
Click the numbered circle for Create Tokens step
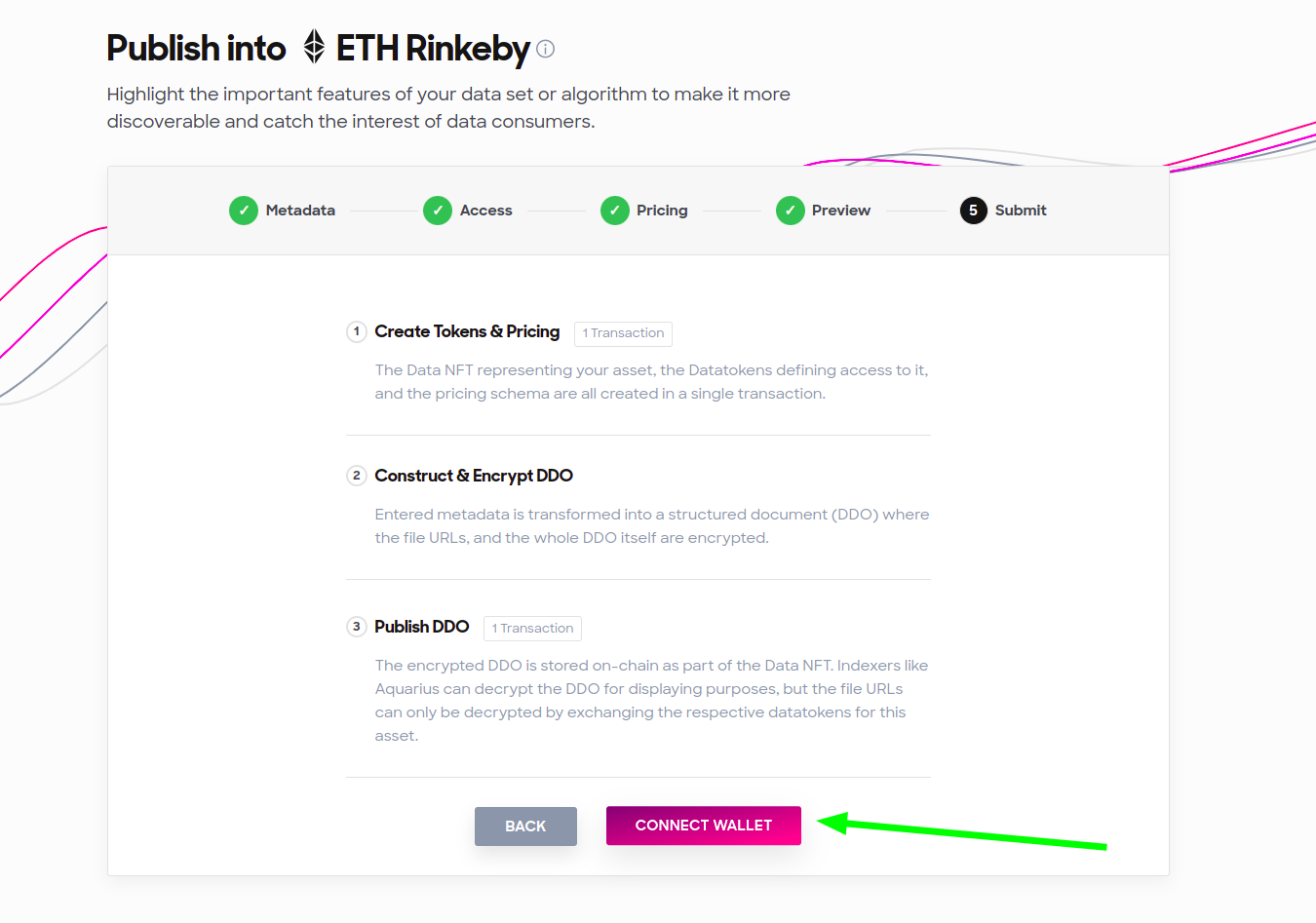point(357,331)
